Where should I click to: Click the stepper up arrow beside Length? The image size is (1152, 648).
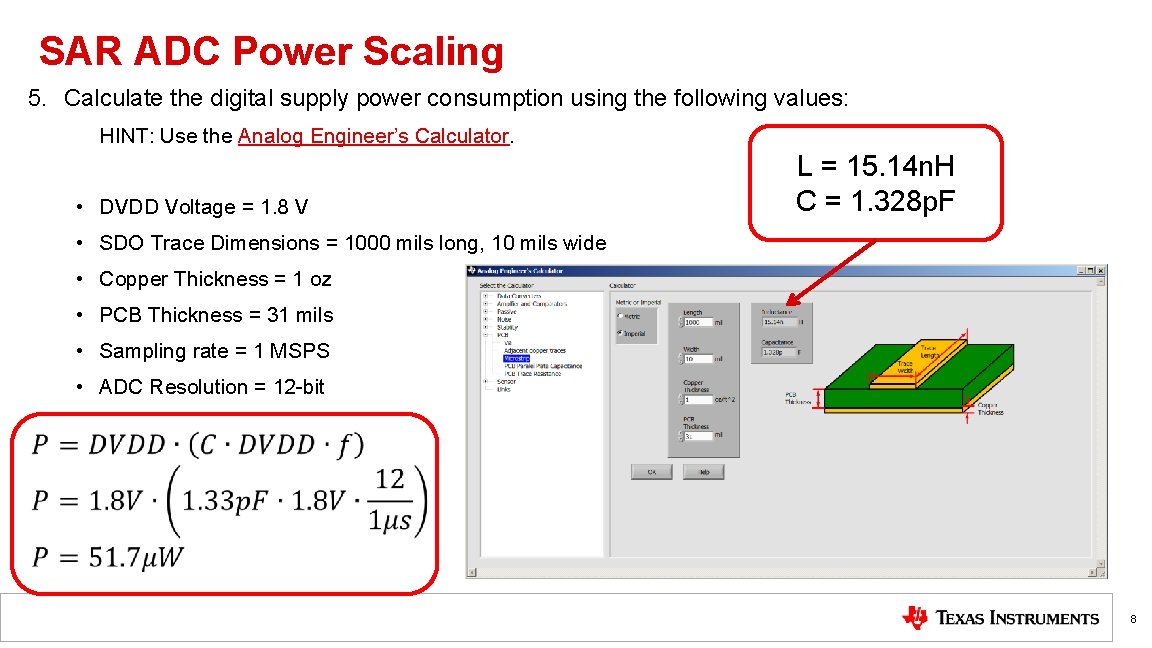click(680, 321)
